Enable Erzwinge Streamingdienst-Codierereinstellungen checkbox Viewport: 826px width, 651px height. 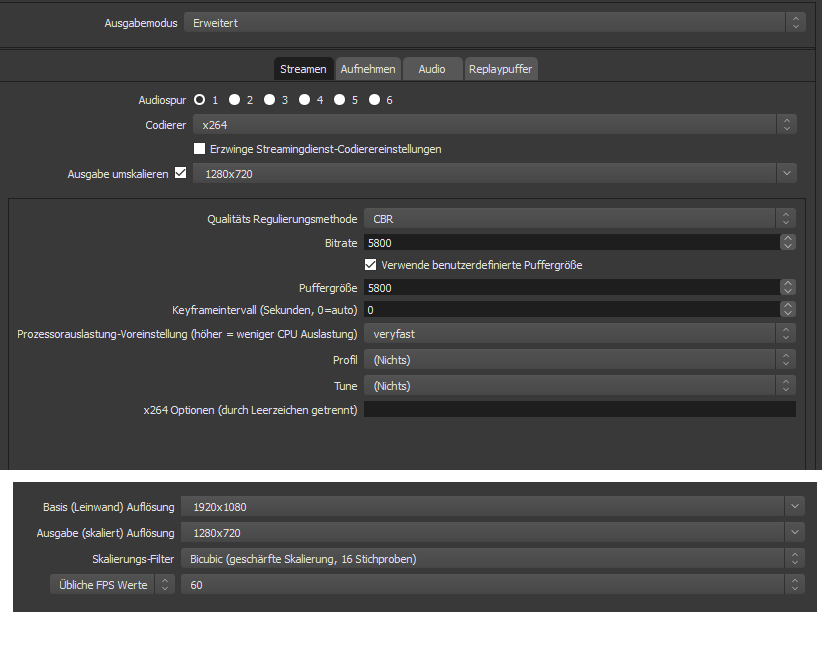pyautogui.click(x=200, y=149)
